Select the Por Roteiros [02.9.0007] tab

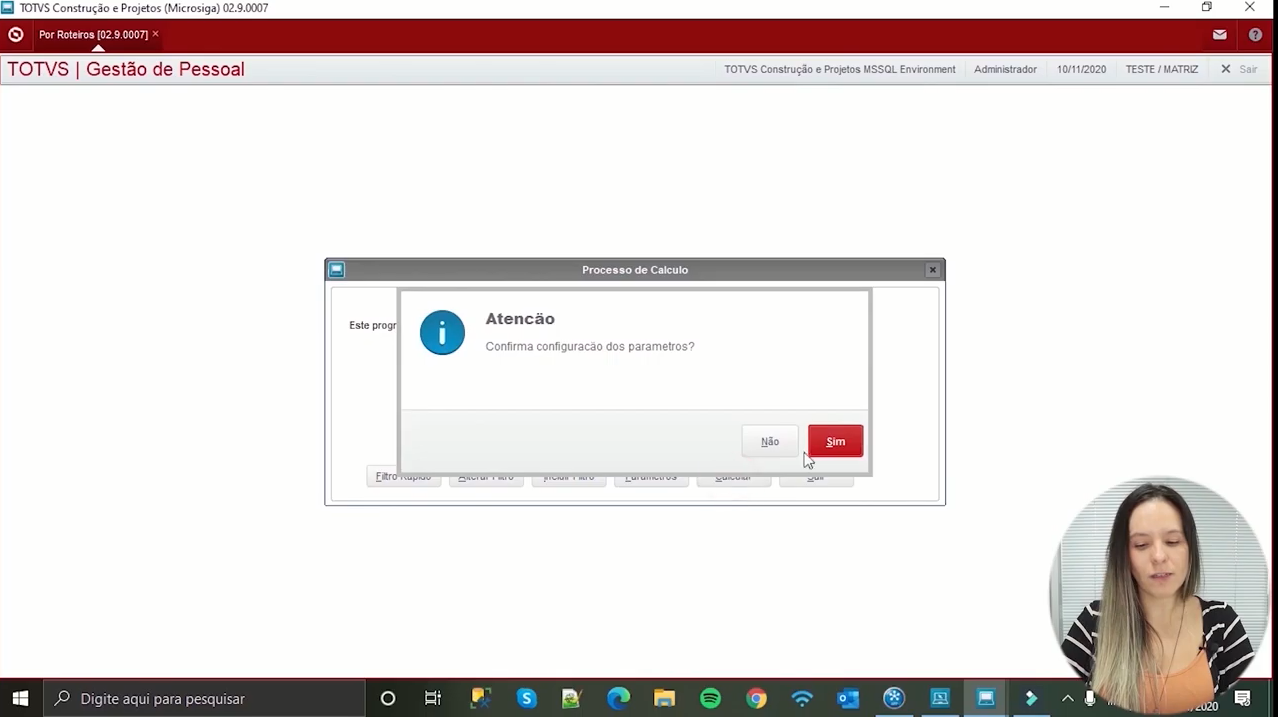coord(93,35)
